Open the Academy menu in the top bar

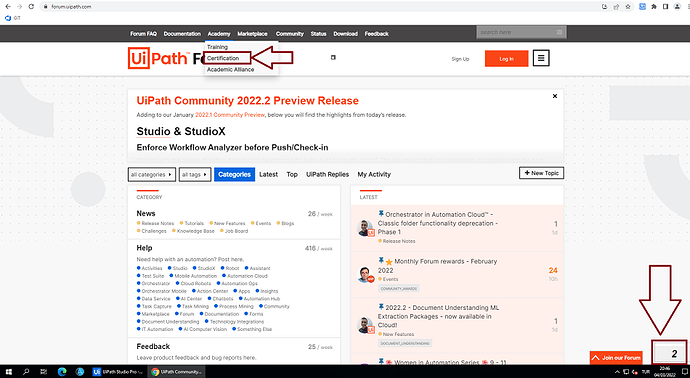pyautogui.click(x=219, y=34)
